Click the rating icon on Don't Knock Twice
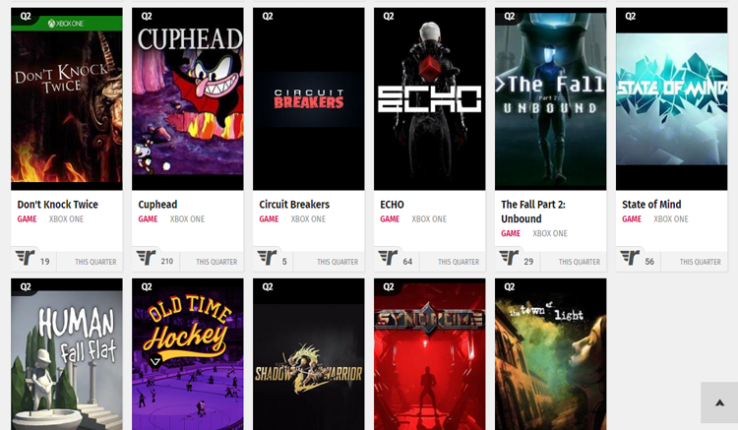738x430 pixels. point(25,258)
